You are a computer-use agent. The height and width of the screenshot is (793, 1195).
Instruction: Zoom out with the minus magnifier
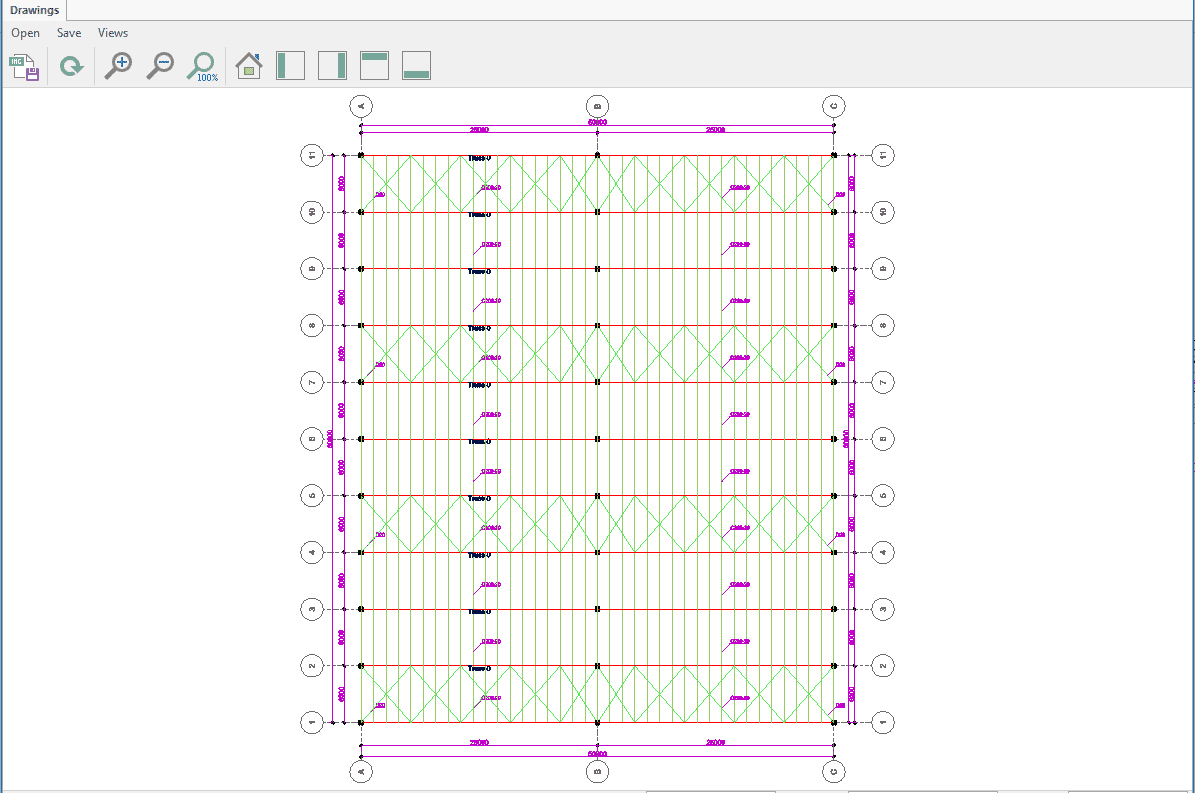click(160, 66)
